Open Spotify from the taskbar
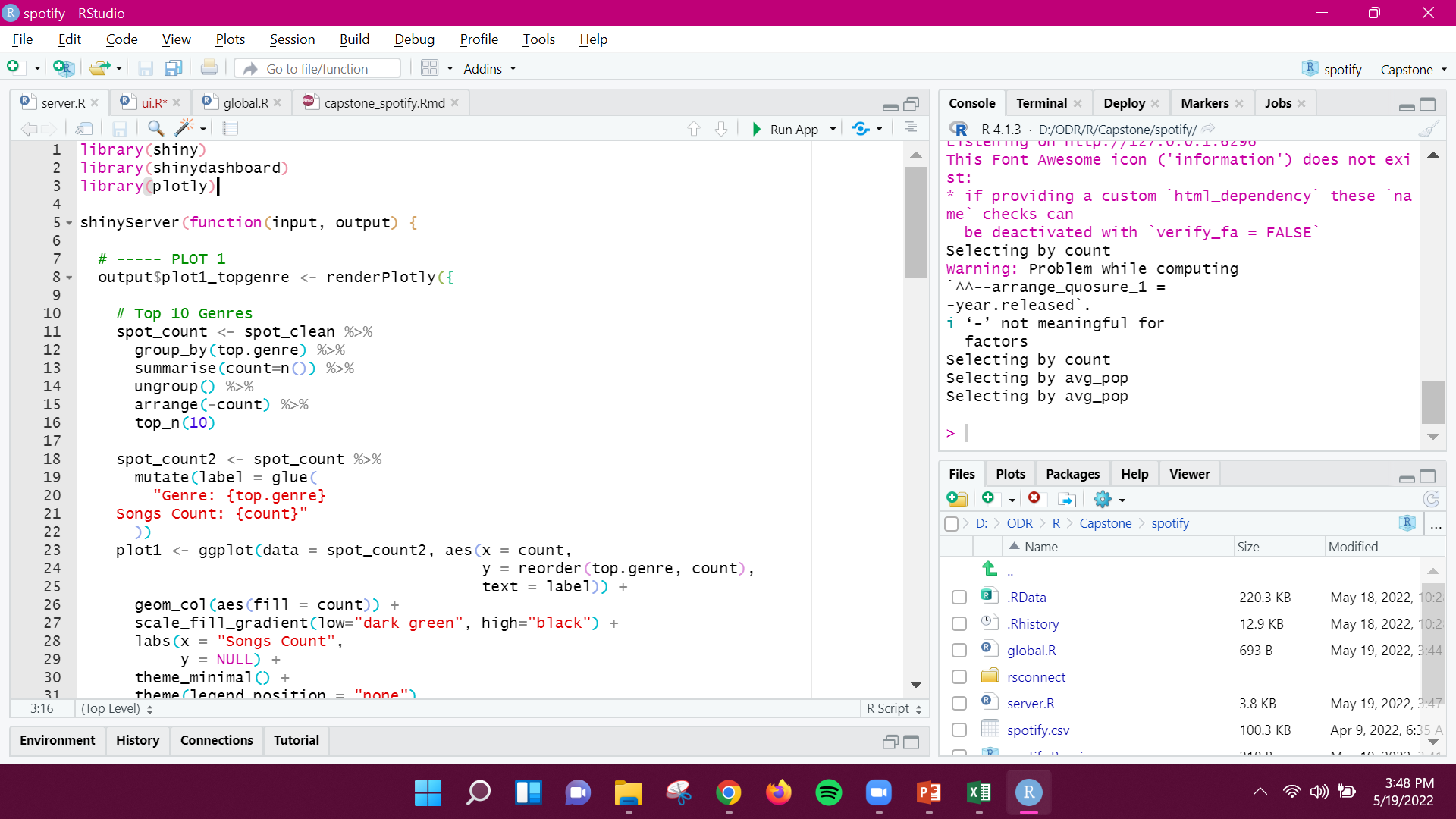Viewport: 1456px width, 819px height. pos(829,793)
